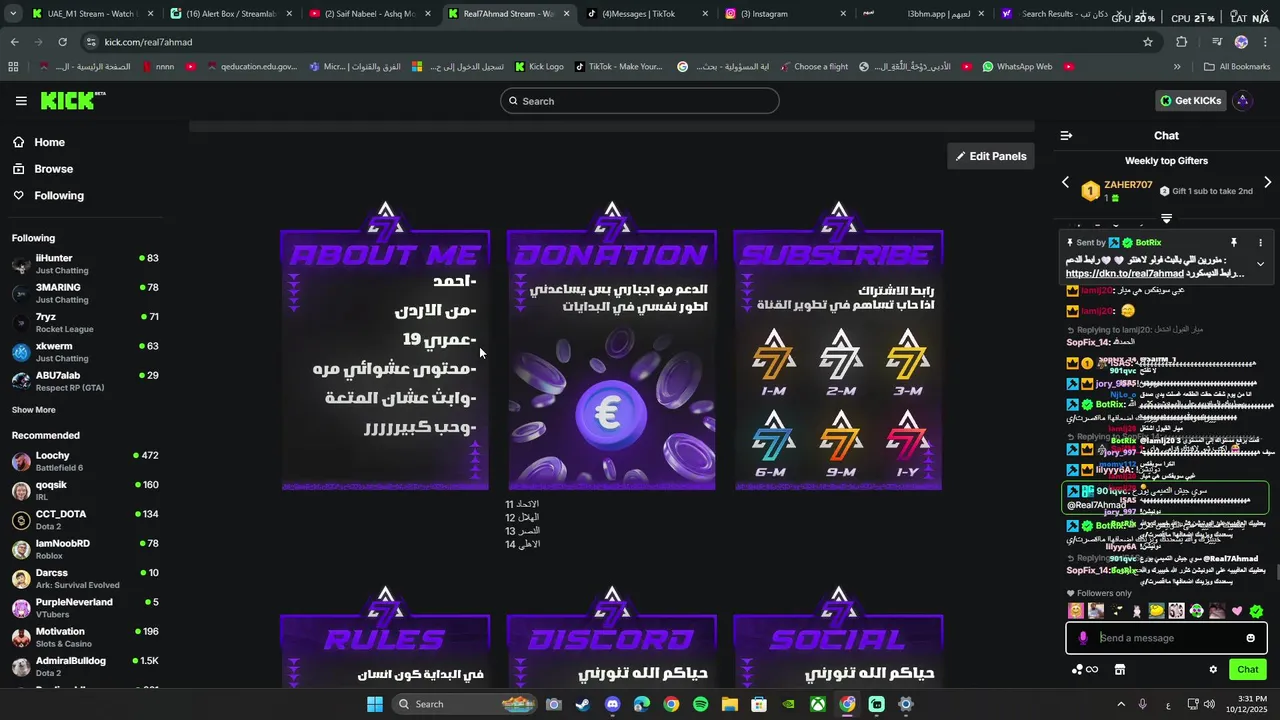Screen dimensions: 1280x720
Task: Expand the pinned BotRix message chevron
Action: tap(1260, 264)
